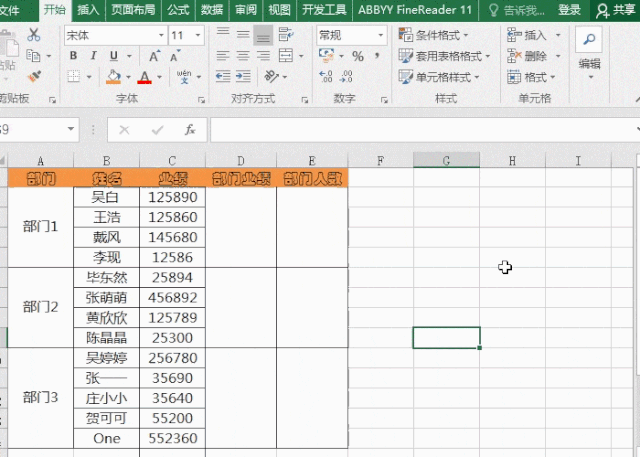
Task: Click the 格式 format cells button
Action: (531, 77)
